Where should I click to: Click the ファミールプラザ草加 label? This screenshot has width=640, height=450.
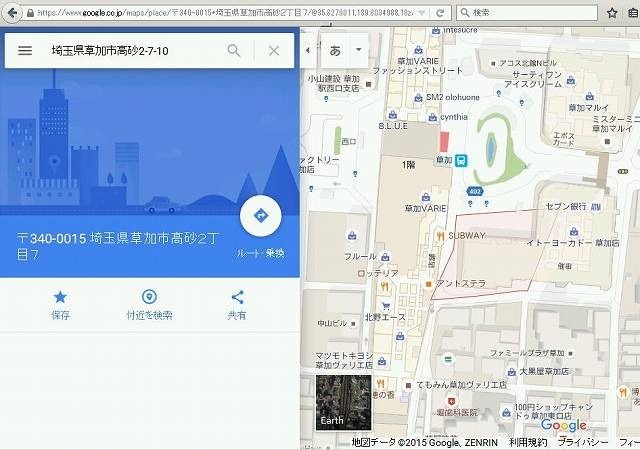click(527, 353)
